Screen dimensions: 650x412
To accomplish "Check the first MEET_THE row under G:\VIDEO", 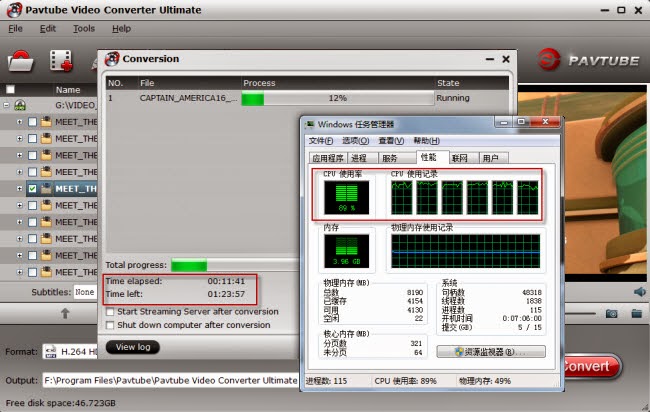I will (32, 122).
